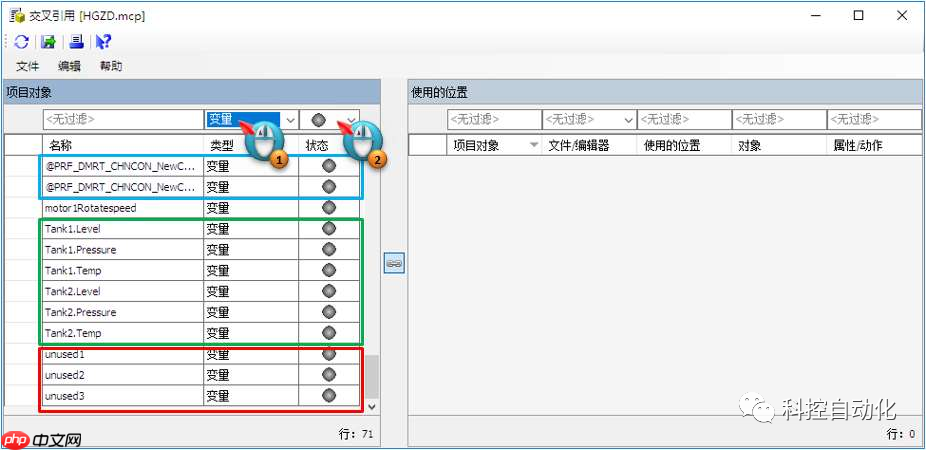Click the filter field above 项目对象 column
This screenshot has height=450, width=926.
pyautogui.click(x=494, y=119)
